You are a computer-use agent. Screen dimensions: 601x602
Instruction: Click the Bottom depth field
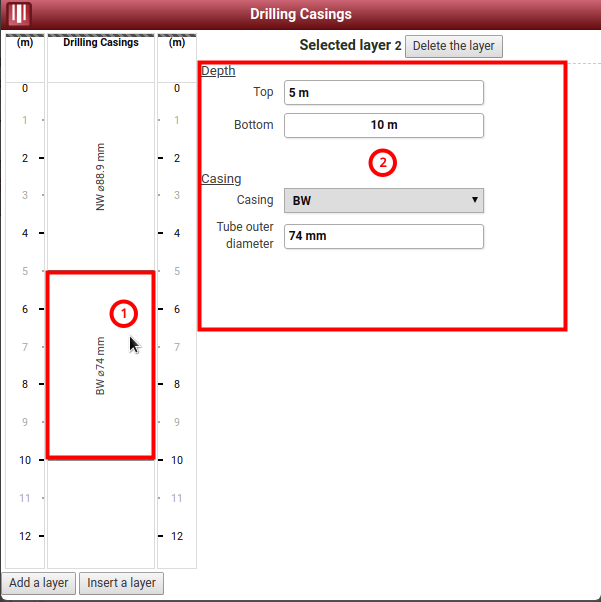pyautogui.click(x=383, y=125)
